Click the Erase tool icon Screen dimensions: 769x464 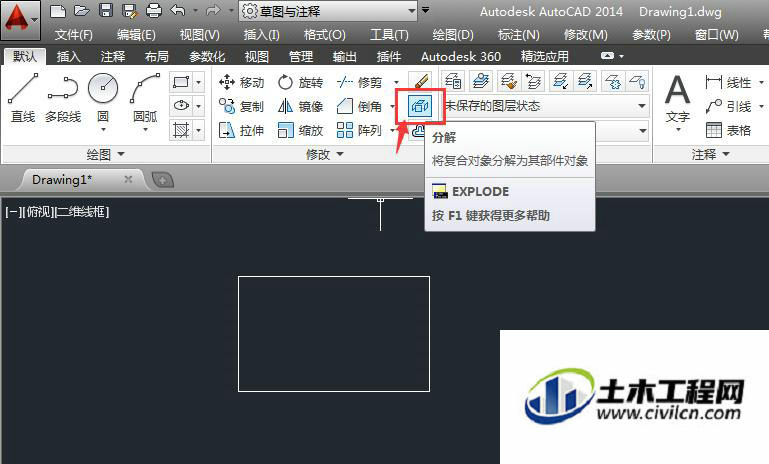coord(420,81)
